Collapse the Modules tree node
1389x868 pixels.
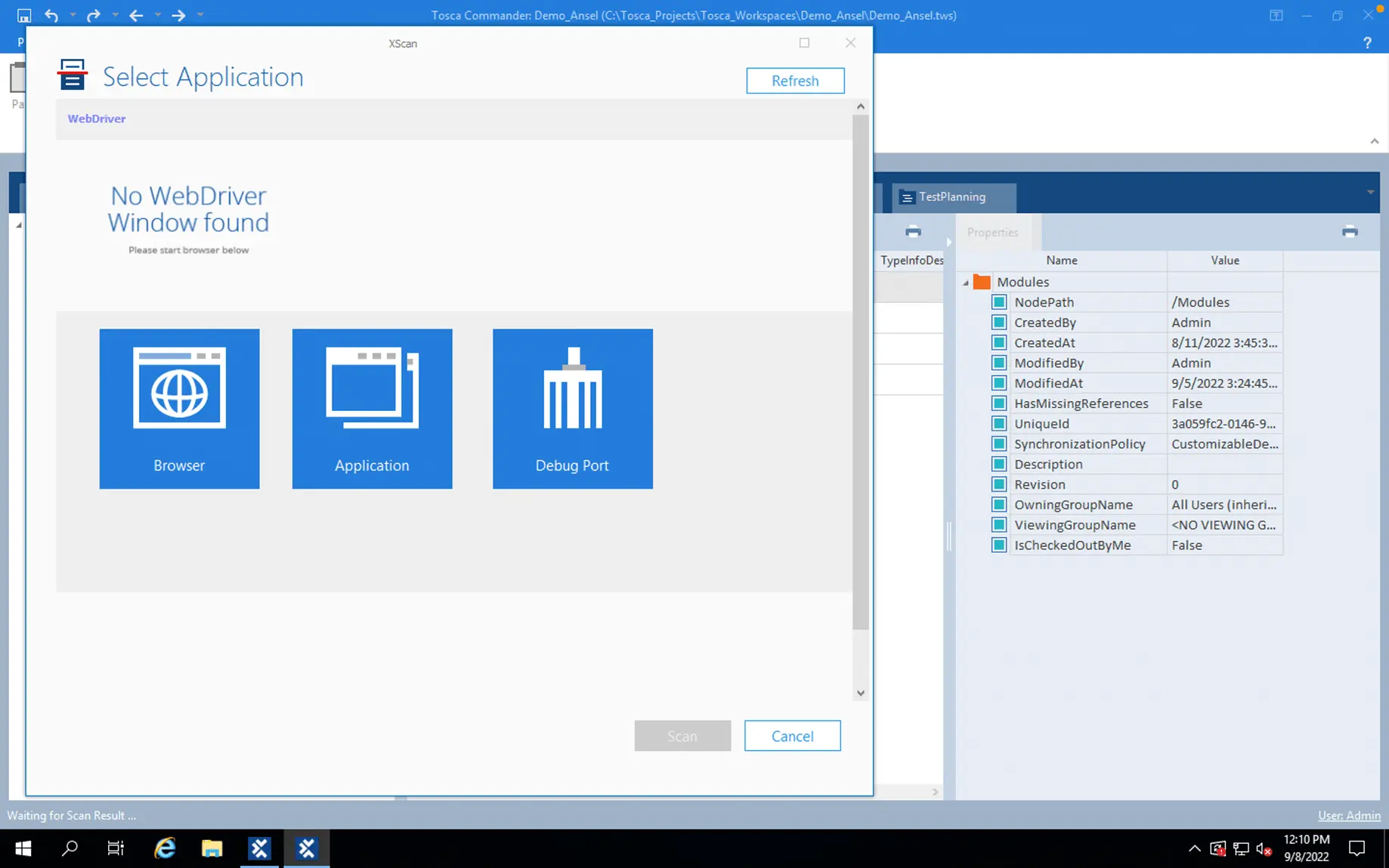(966, 283)
